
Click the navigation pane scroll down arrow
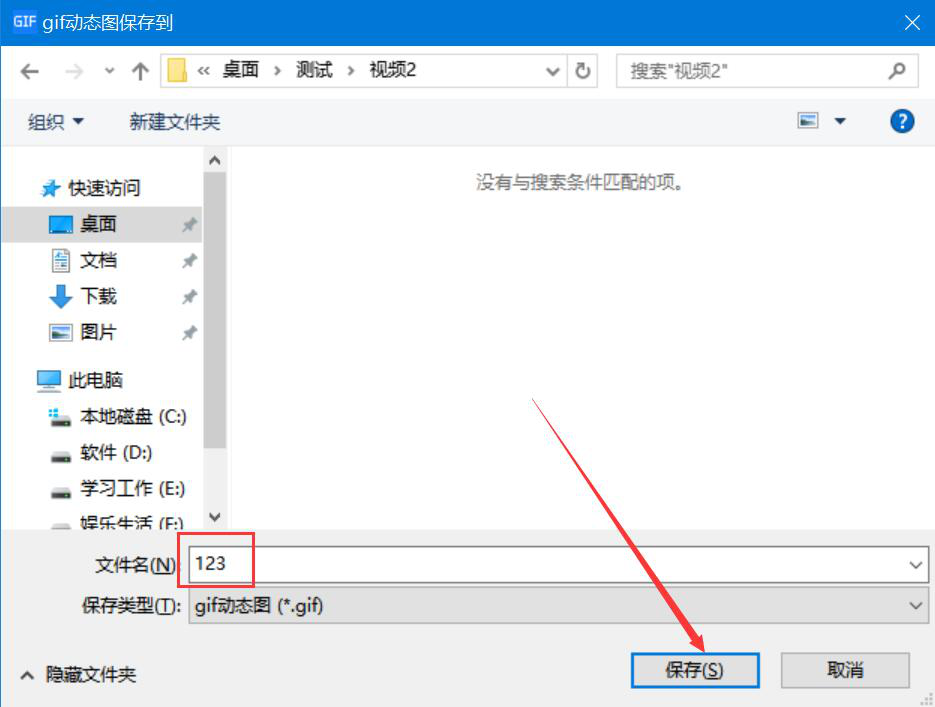point(215,517)
